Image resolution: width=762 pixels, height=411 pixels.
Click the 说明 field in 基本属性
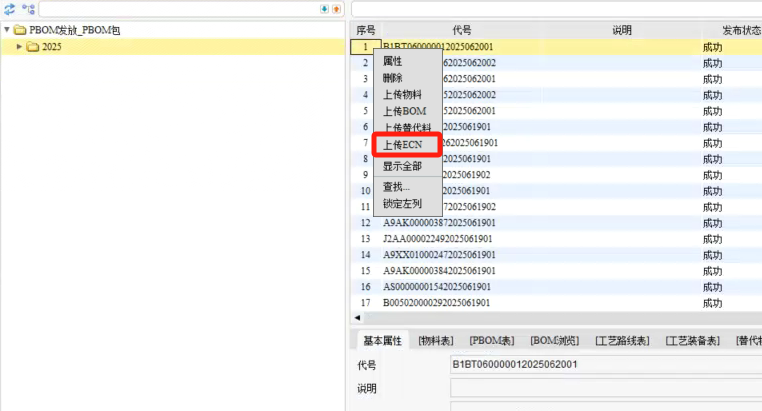(606, 388)
